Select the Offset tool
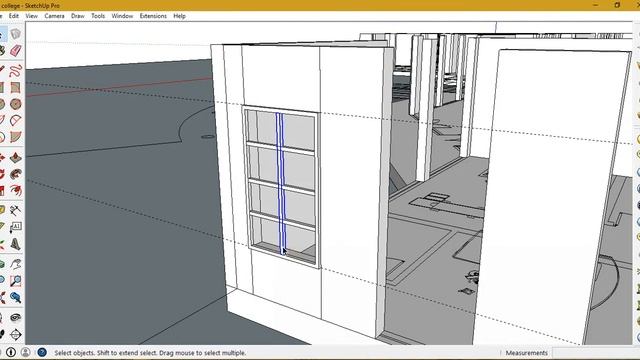640x360 pixels. click(x=16, y=190)
